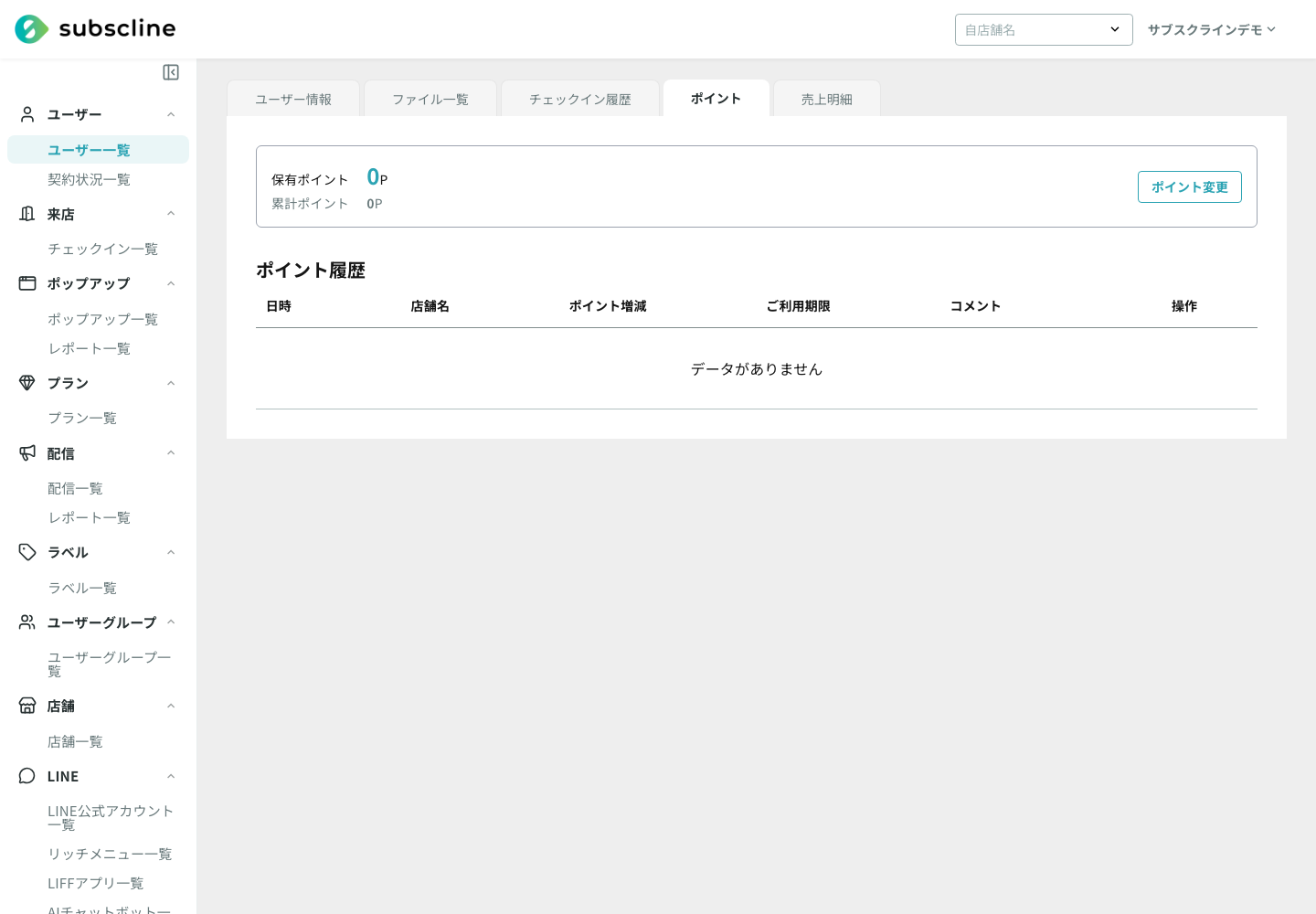The width and height of the screenshot is (1316, 914).
Task: Click the プラン diamond icon
Action: 27,383
